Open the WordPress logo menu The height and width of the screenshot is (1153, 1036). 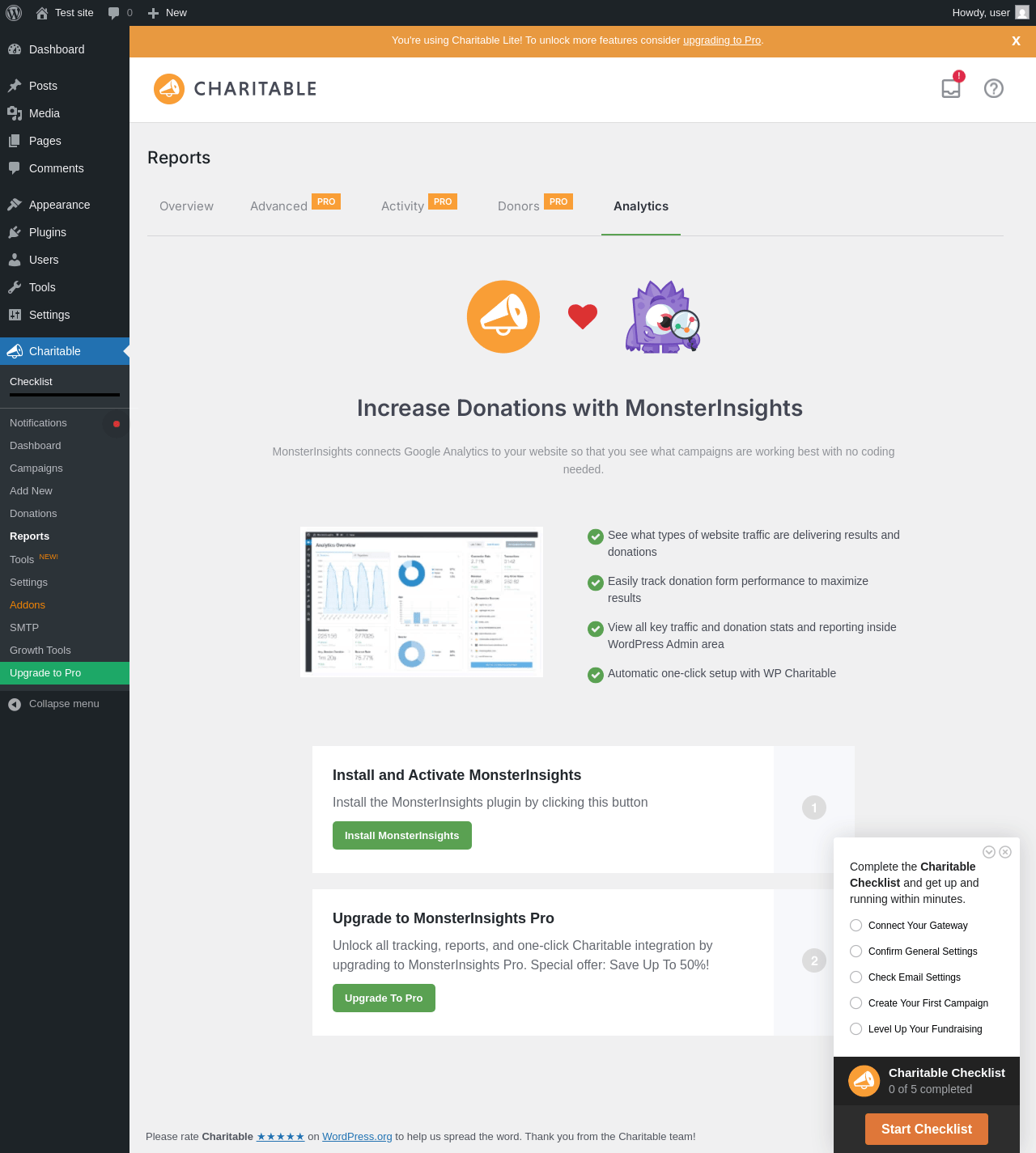point(14,13)
